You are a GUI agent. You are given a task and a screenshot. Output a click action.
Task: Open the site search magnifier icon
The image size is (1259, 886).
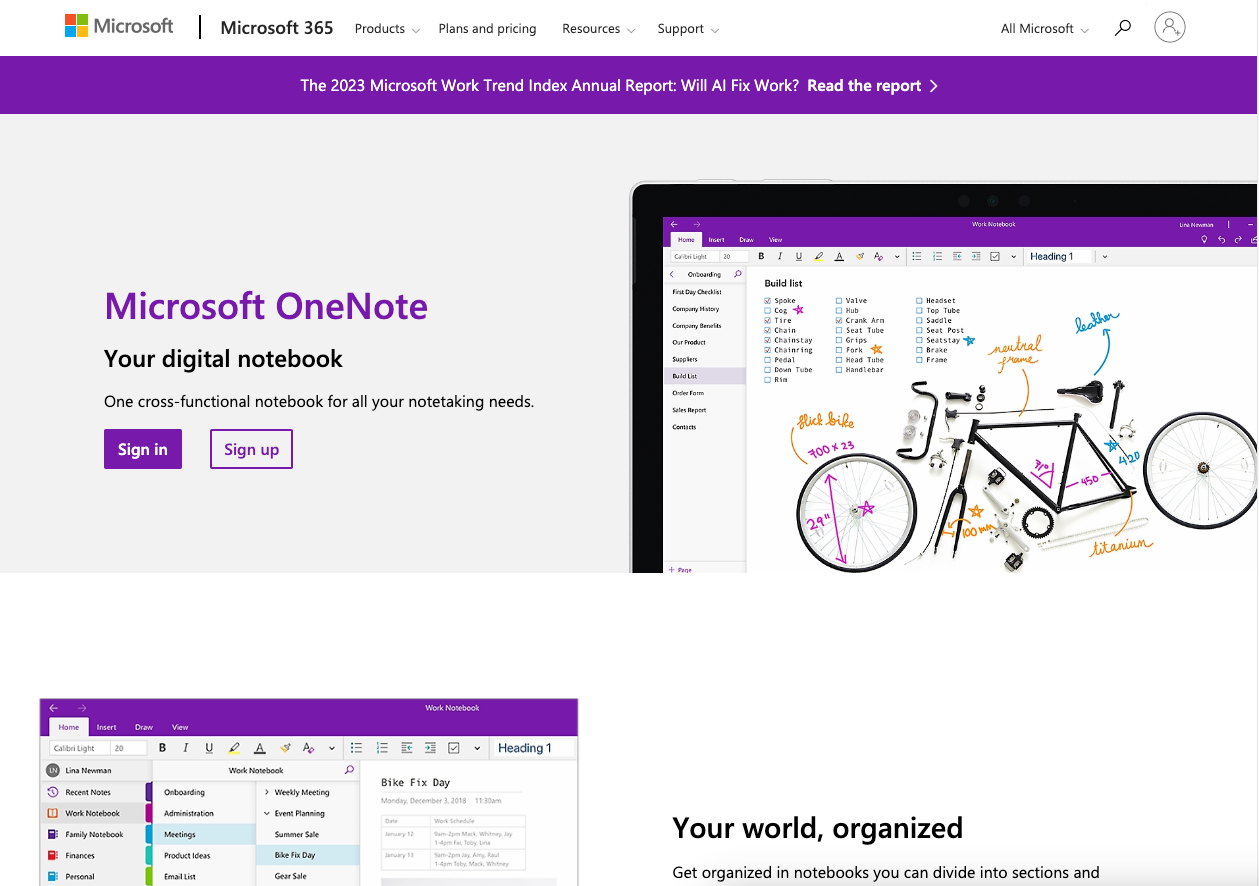tap(1123, 28)
